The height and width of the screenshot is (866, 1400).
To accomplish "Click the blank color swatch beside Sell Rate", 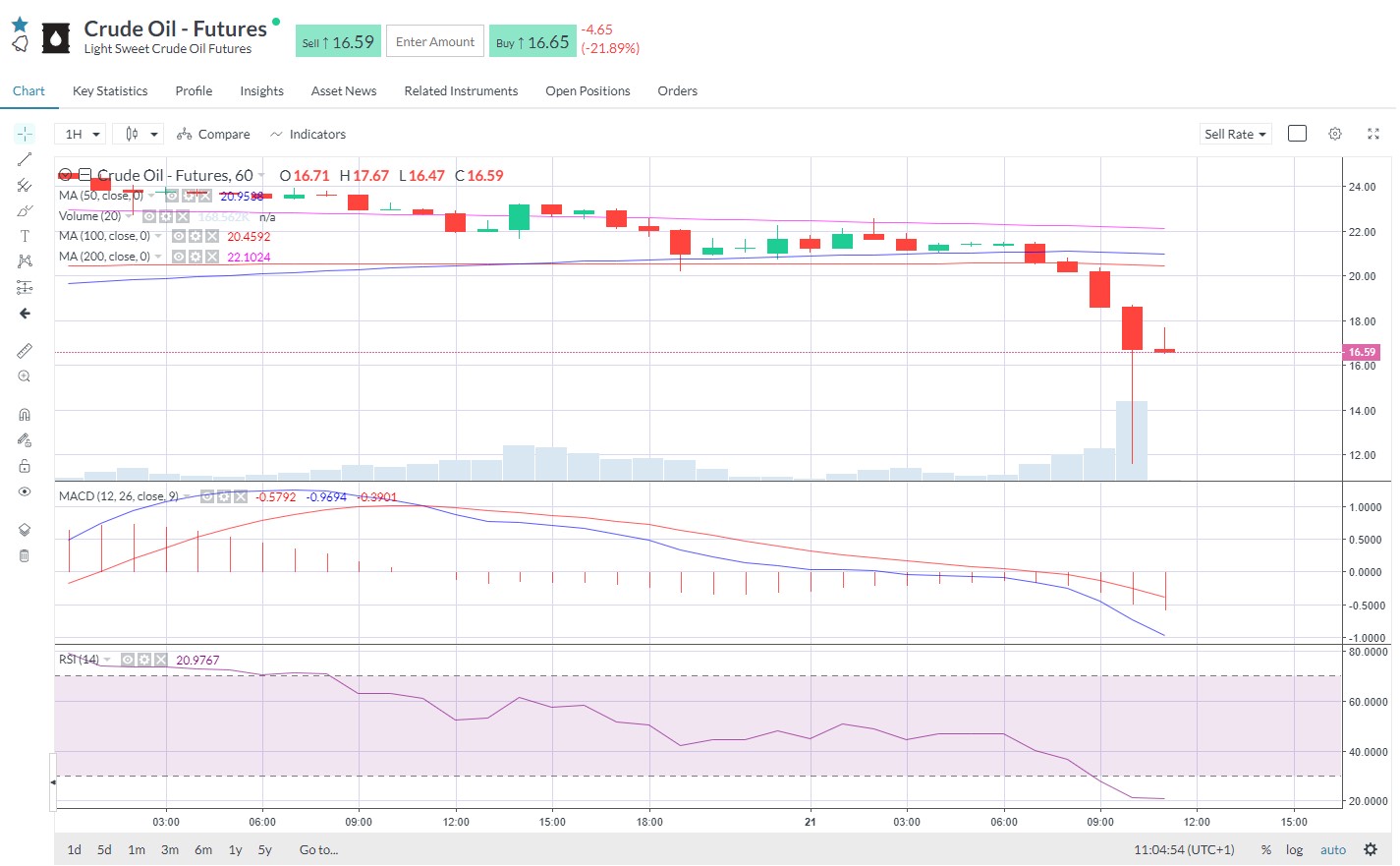I will pyautogui.click(x=1297, y=134).
